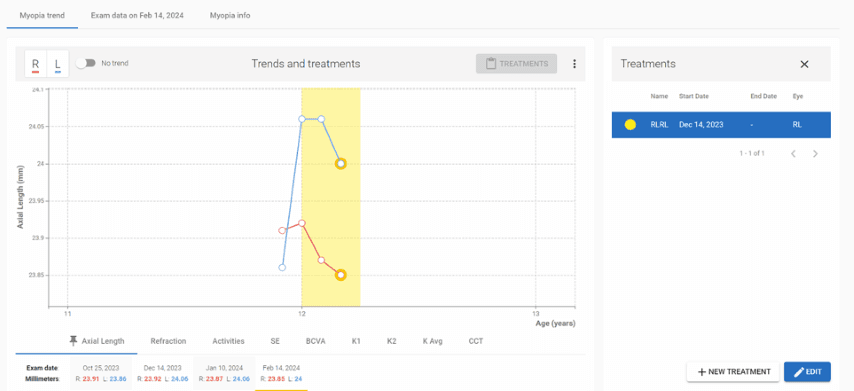The width and height of the screenshot is (854, 391).
Task: Select the Jan 10, 2024 exam entry
Action: click(224, 373)
